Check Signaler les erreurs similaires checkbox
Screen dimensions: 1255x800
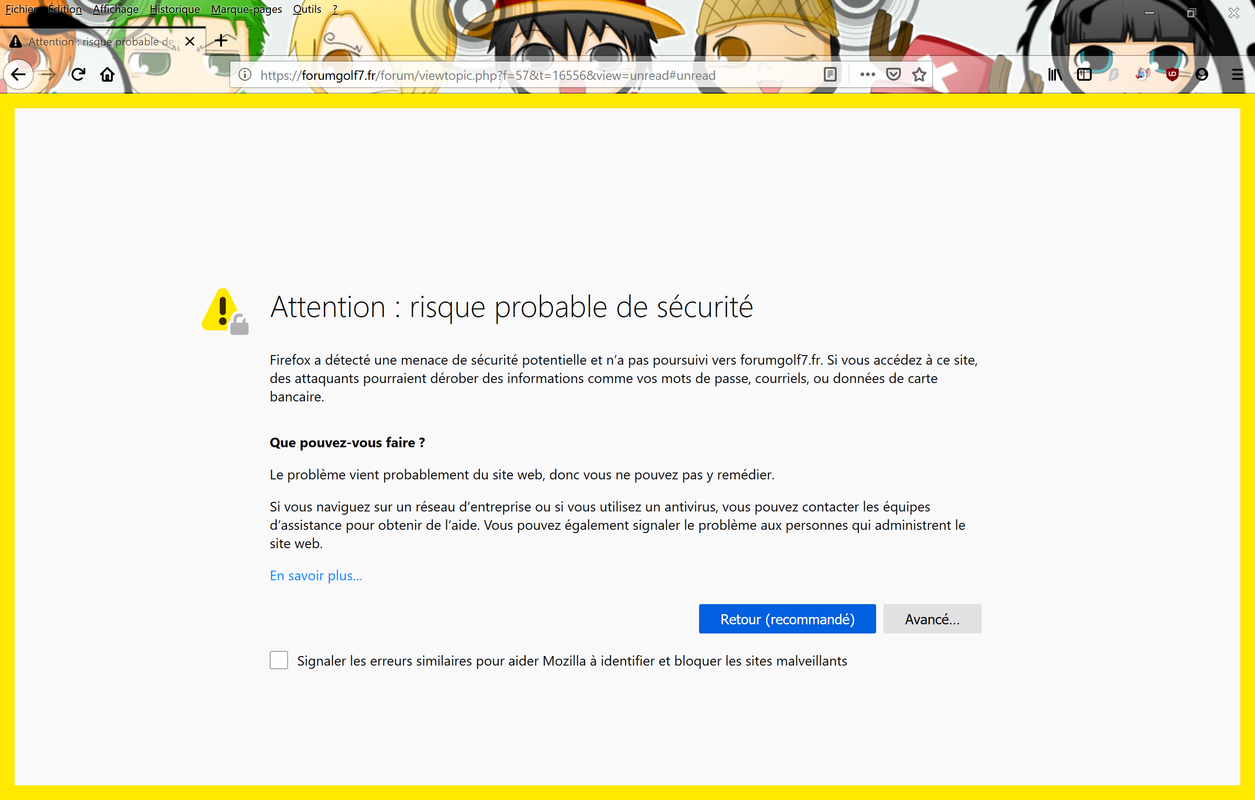click(x=279, y=660)
